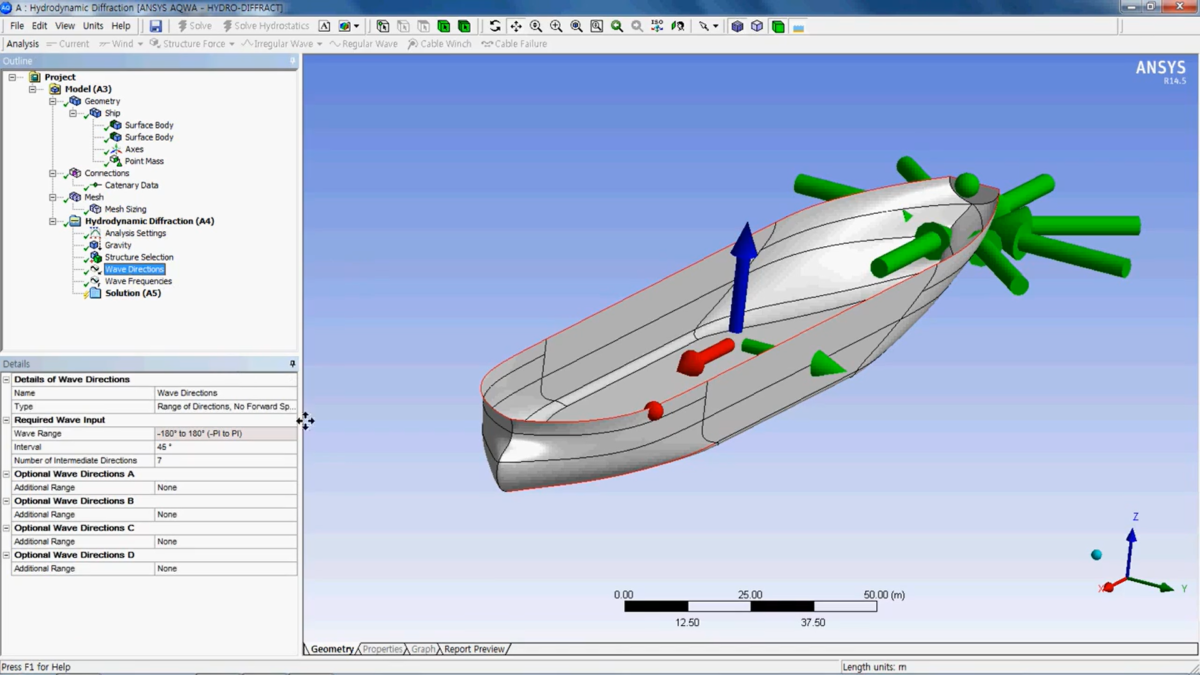Click the coordinate triad ISO ball
Image resolution: width=1200 pixels, height=675 pixels.
tap(1096, 555)
